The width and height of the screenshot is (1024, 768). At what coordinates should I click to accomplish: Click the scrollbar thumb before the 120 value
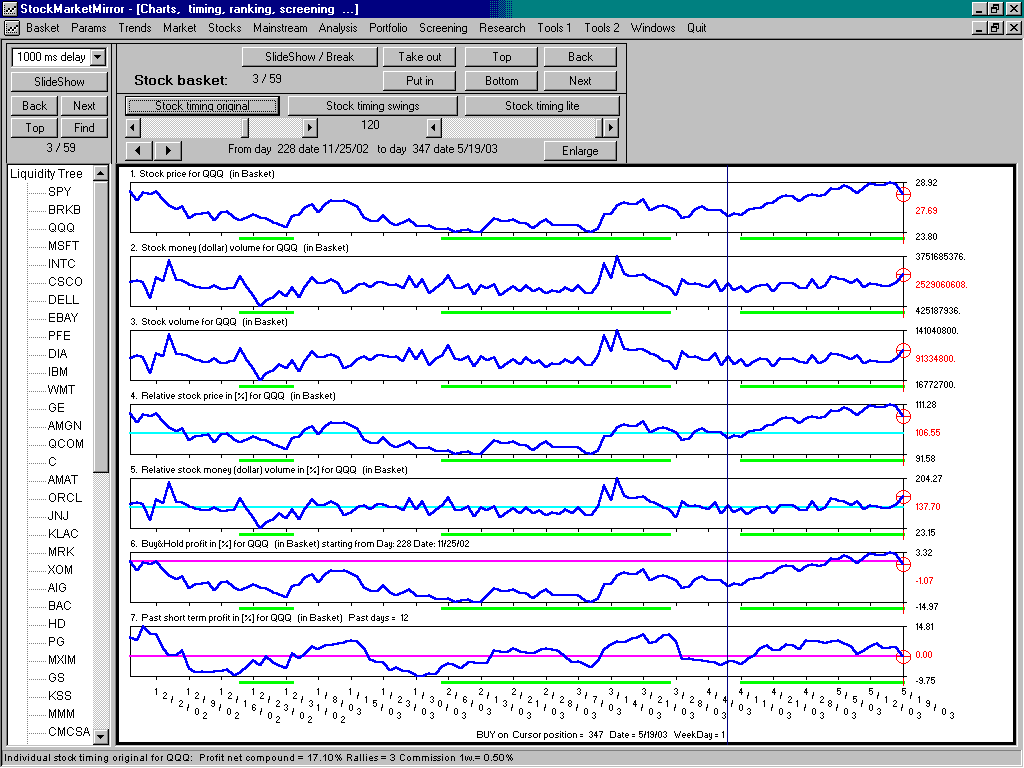click(x=245, y=127)
